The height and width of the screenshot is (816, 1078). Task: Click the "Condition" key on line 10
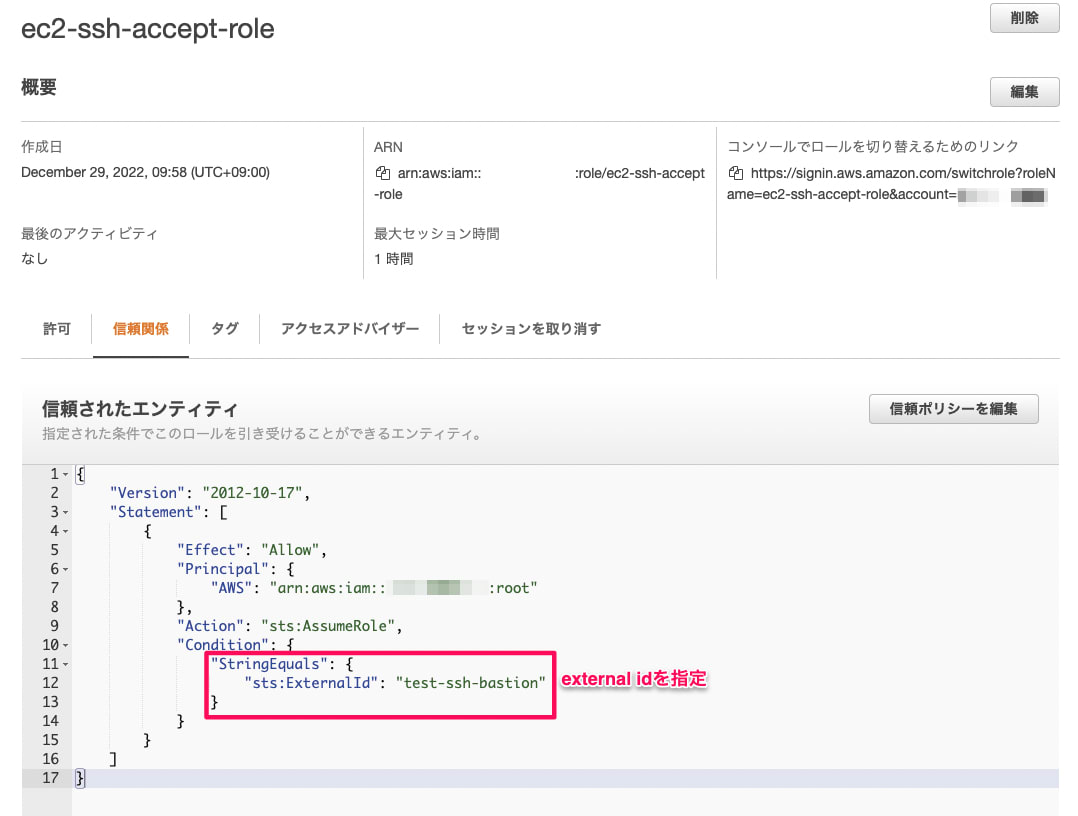coord(223,645)
